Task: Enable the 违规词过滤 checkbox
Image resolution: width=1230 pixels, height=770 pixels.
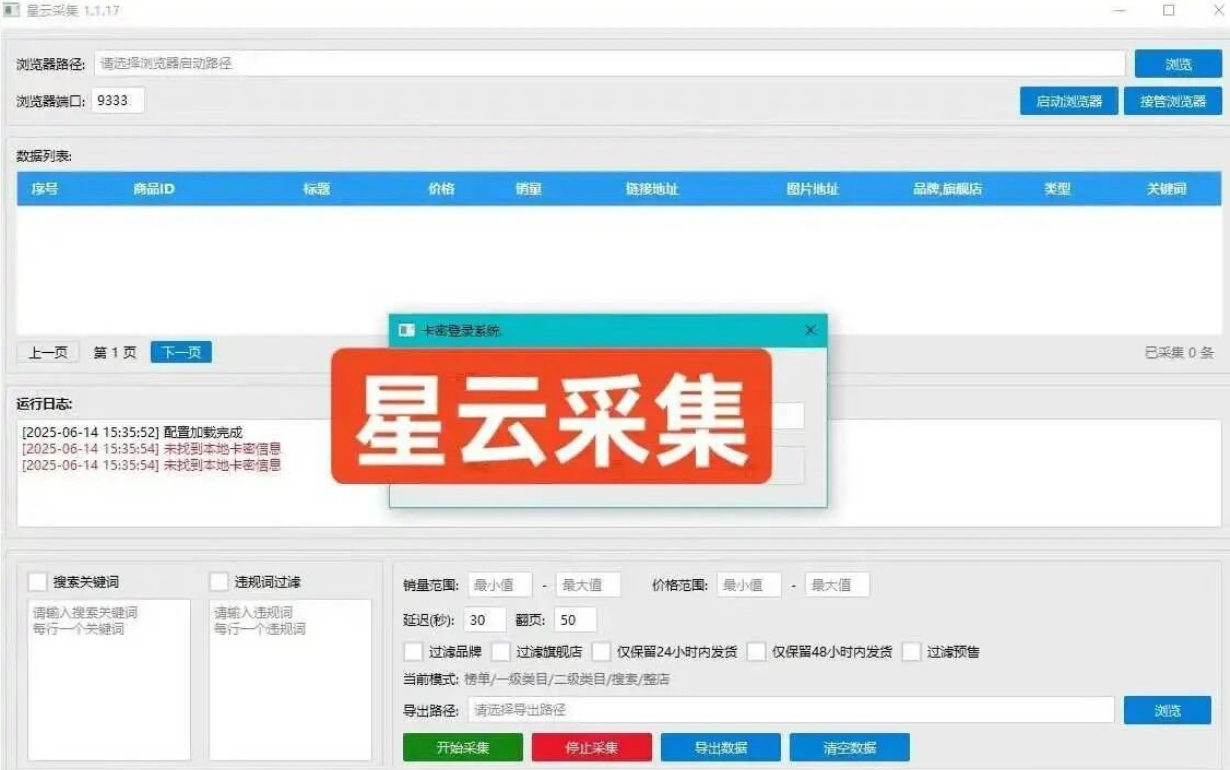Action: coord(217,580)
